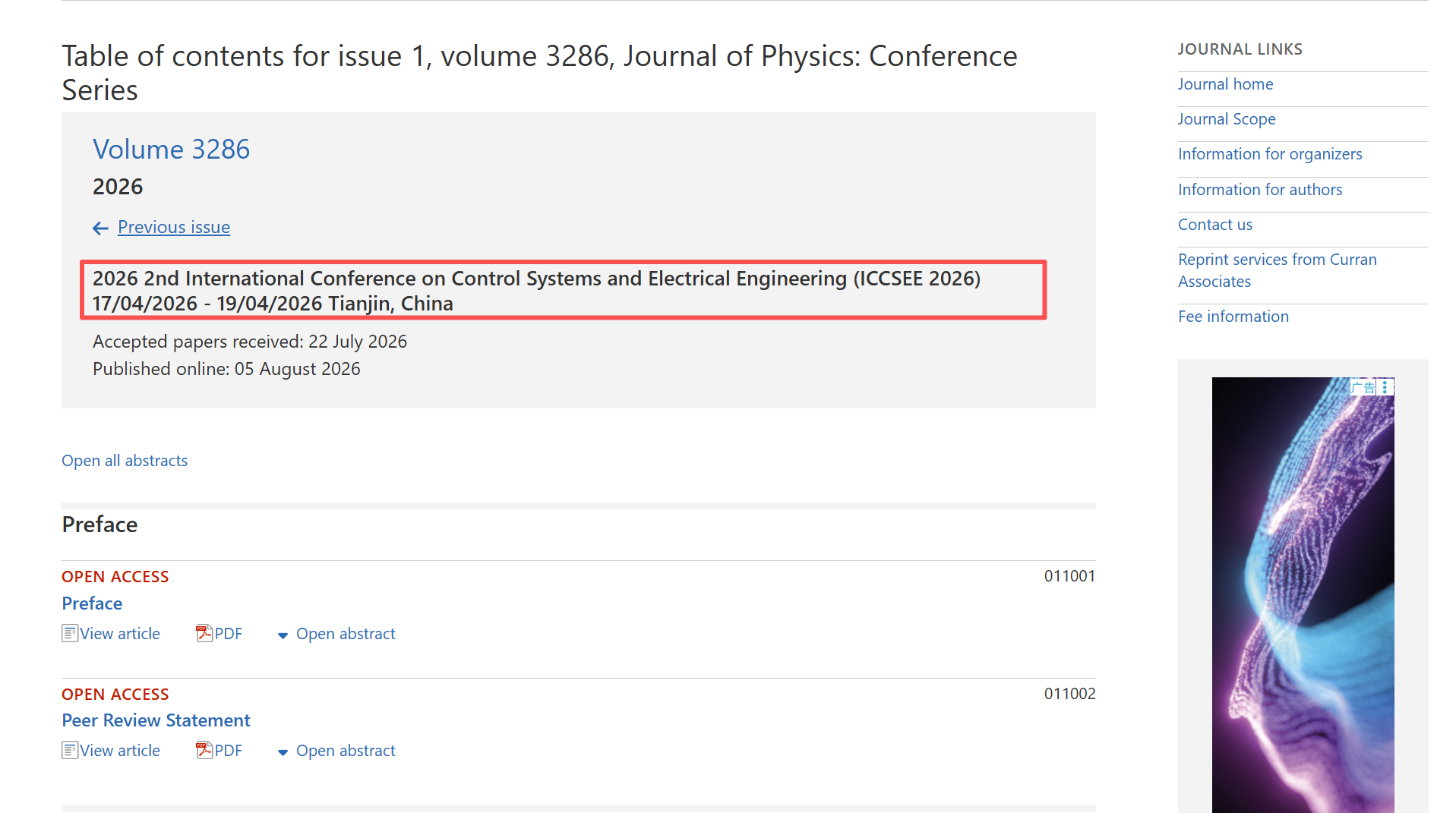Open Journal Scope link

[1227, 119]
